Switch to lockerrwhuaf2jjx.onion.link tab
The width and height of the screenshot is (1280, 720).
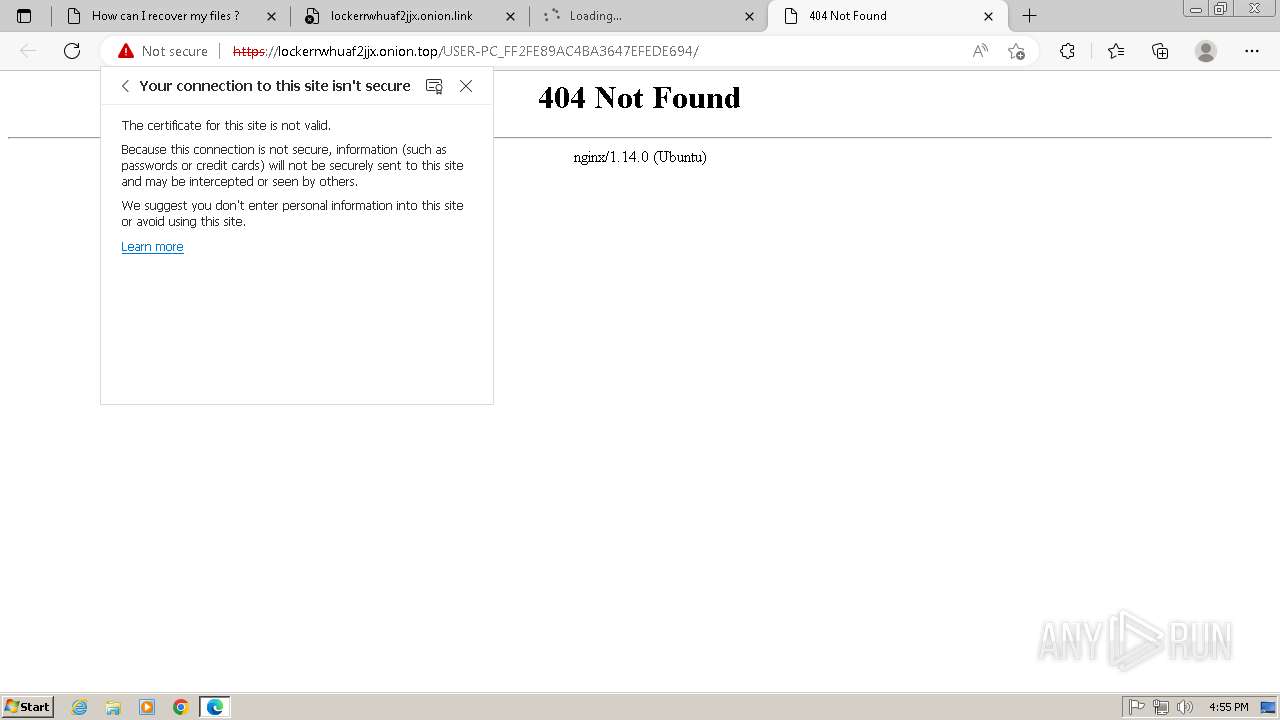(x=409, y=16)
